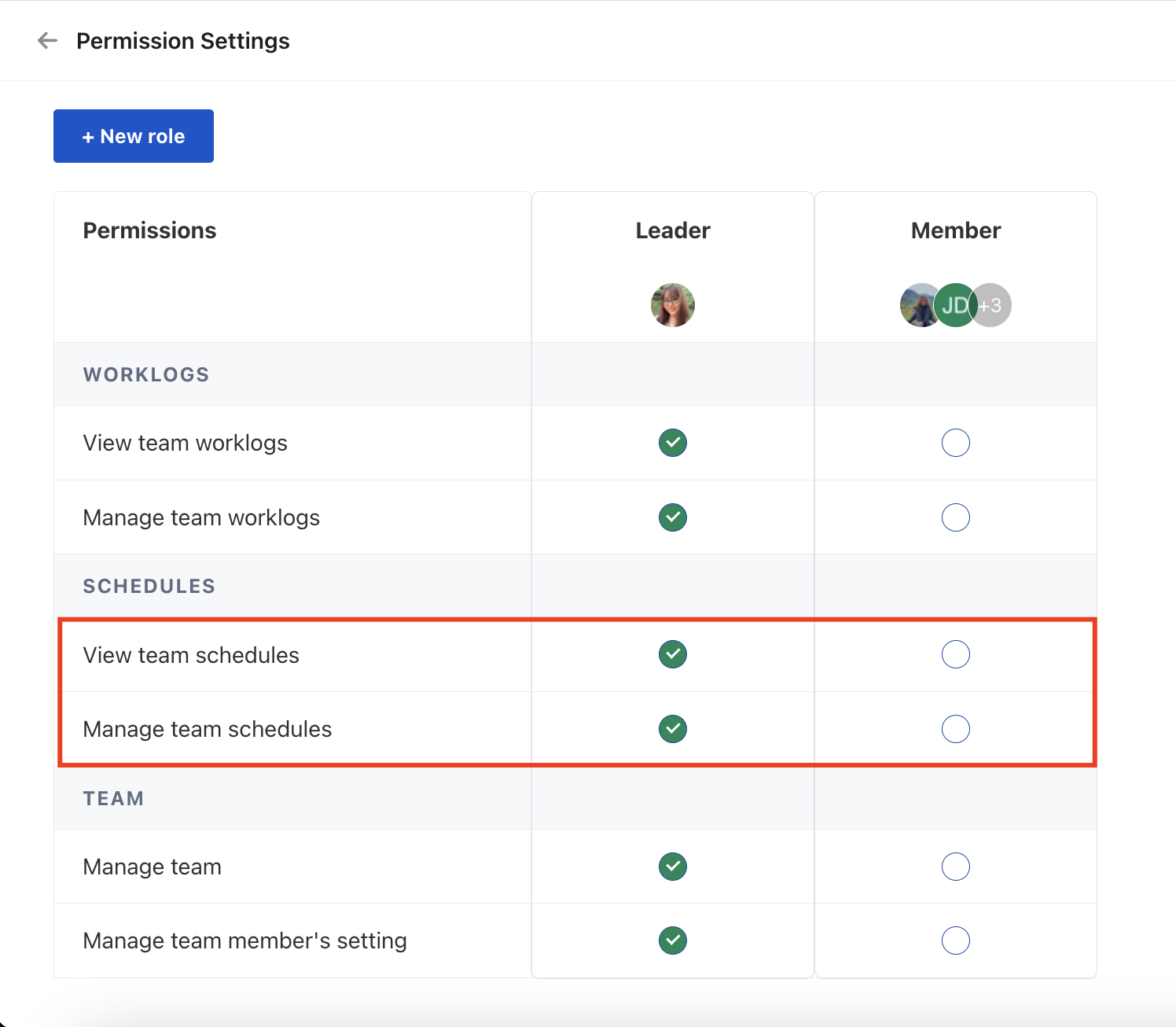
Task: Disable Leader's Manage team member's setting
Action: click(672, 940)
